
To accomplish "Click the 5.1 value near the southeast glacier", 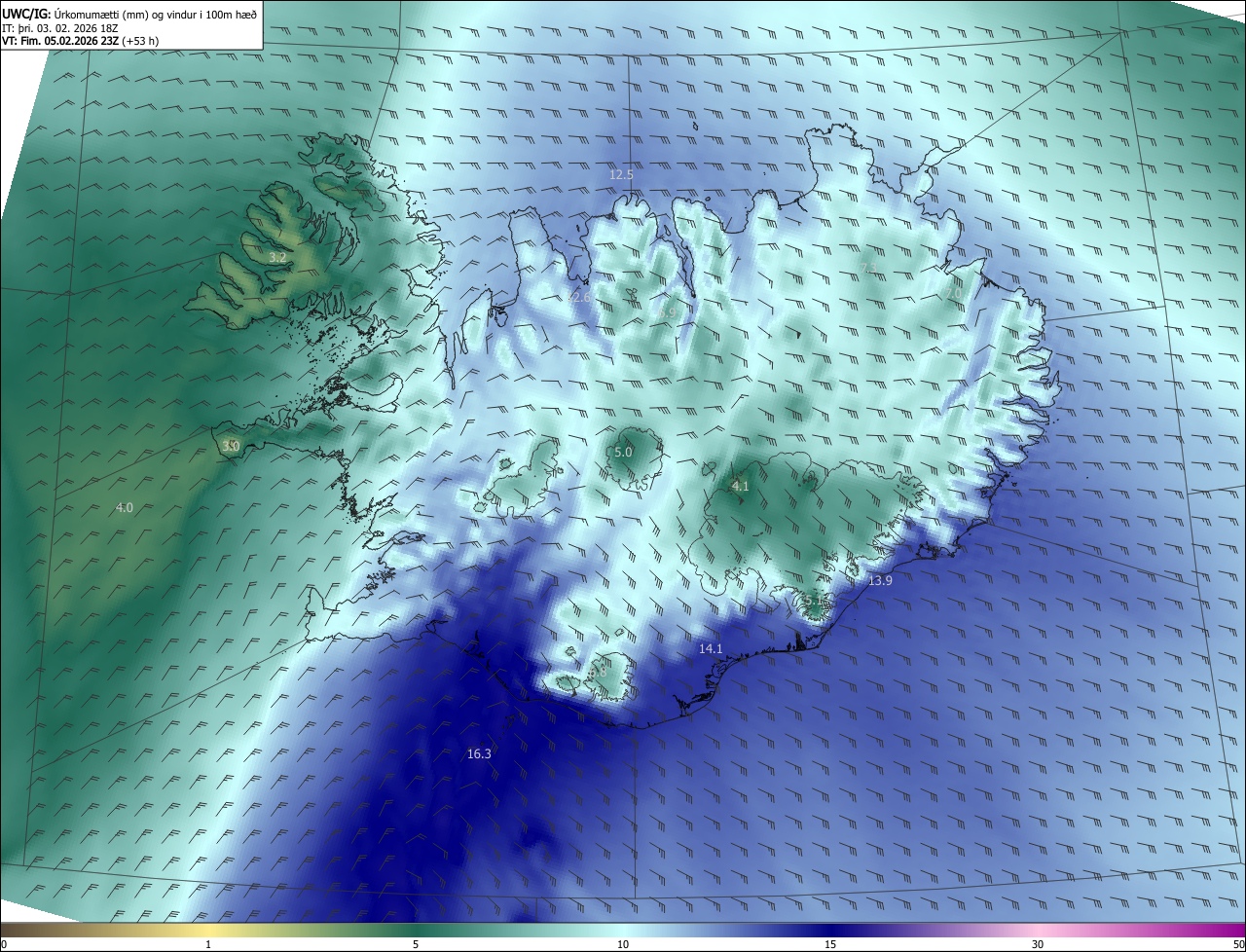I will click(x=814, y=602).
